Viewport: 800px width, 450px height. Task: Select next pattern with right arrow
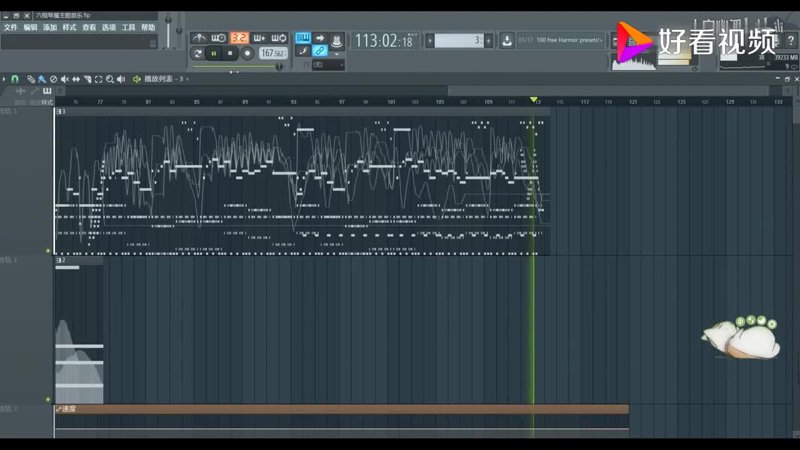pyautogui.click(x=489, y=40)
